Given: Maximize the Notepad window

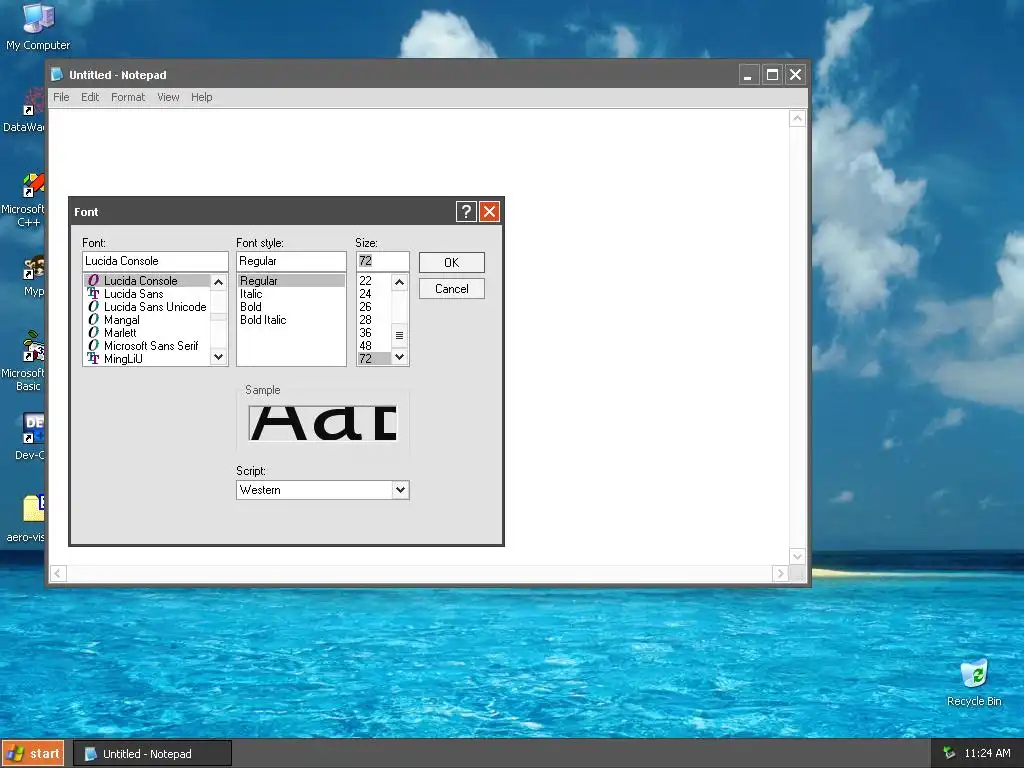Looking at the screenshot, I should [x=772, y=74].
